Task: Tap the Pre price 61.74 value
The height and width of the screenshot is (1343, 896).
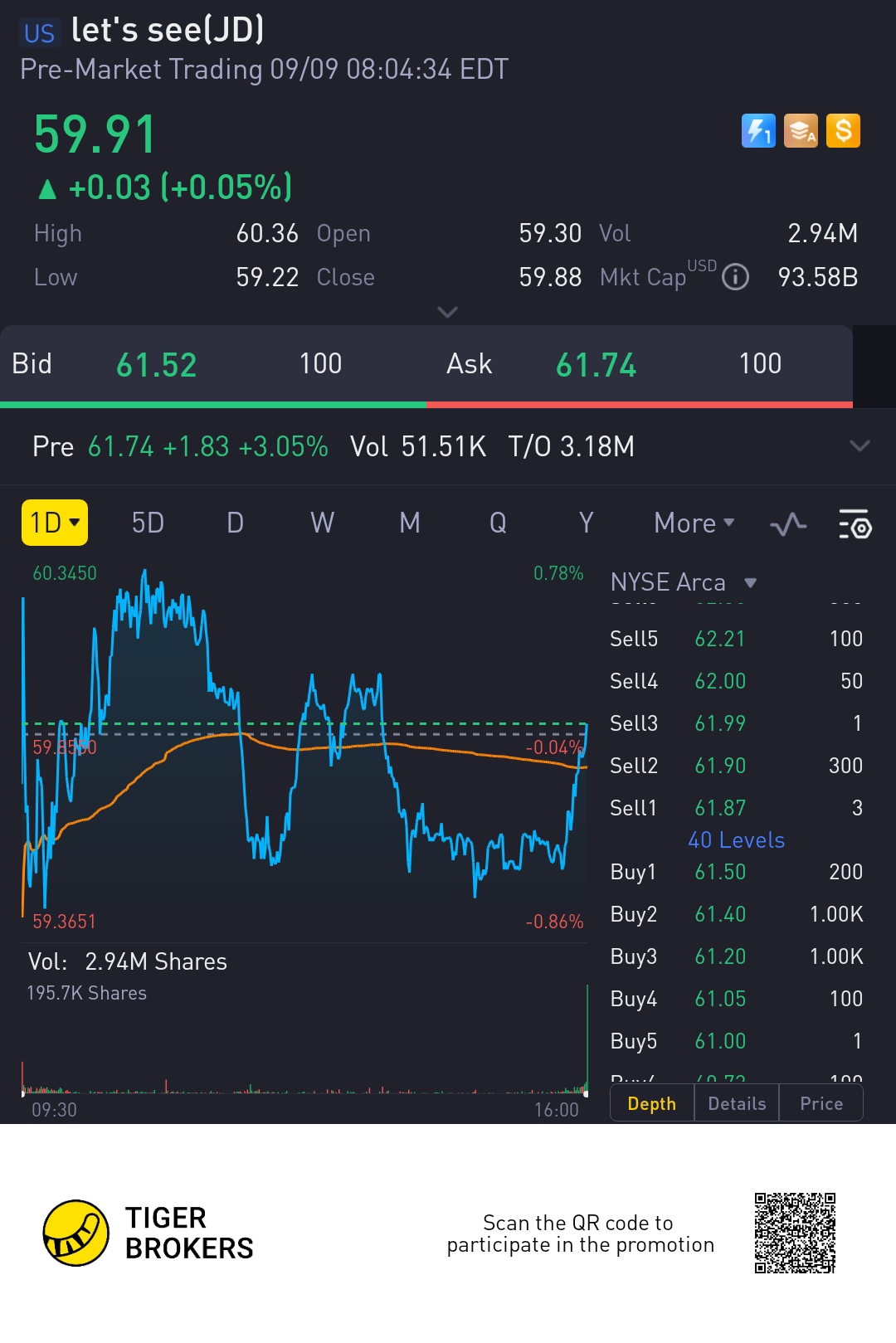Action: 121,446
